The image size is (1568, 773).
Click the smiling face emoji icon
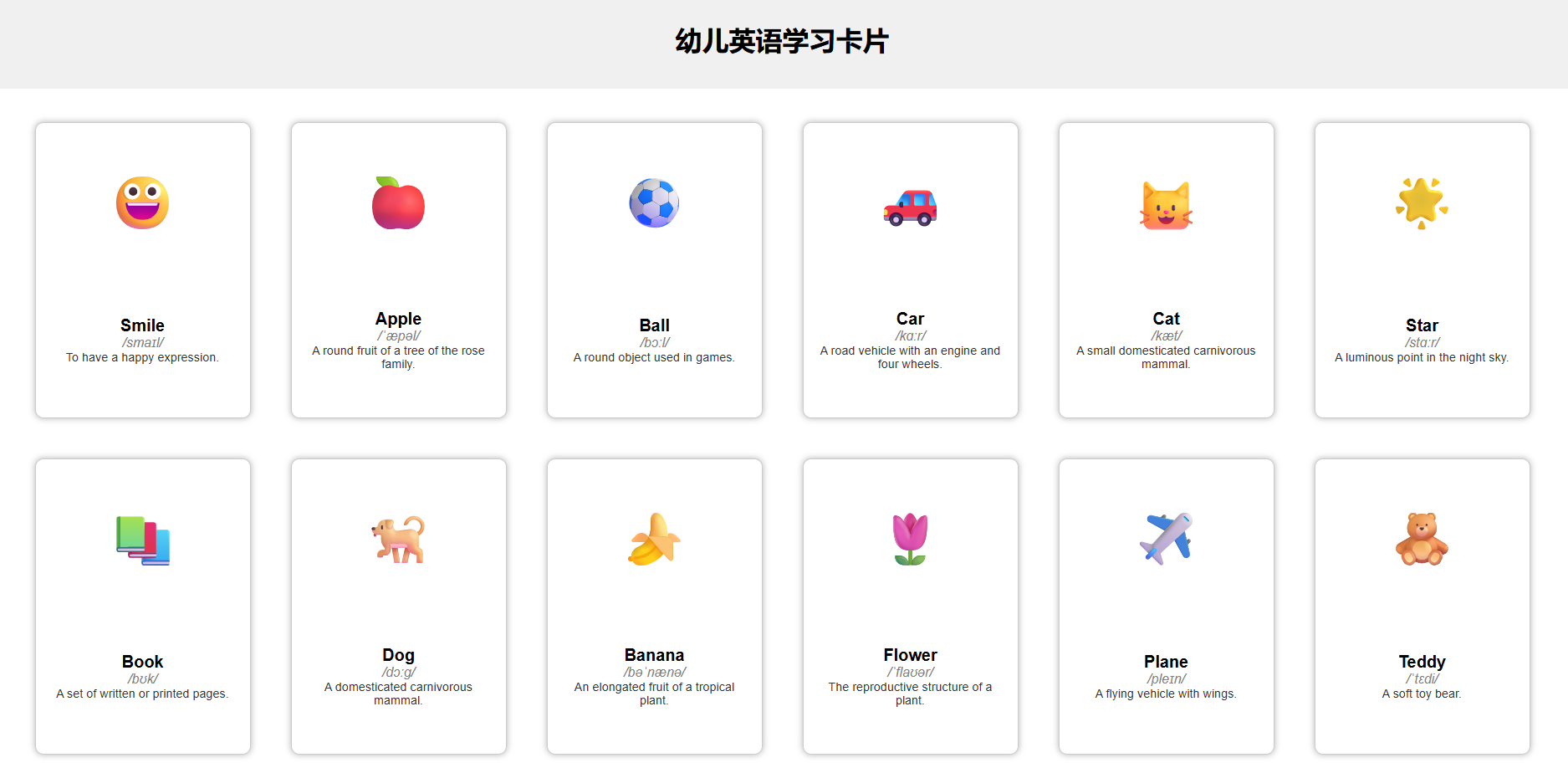click(x=142, y=203)
